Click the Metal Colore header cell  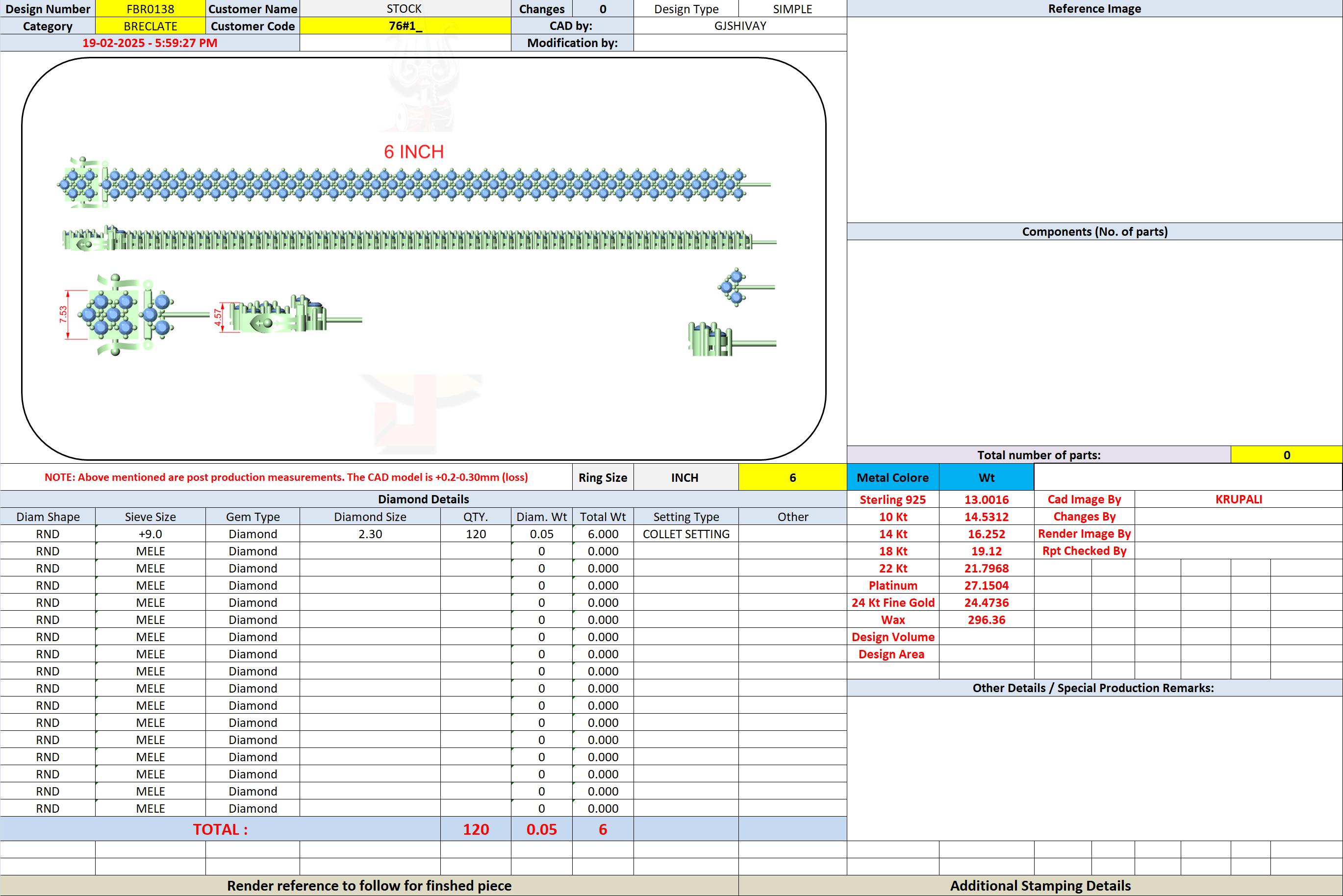click(893, 477)
